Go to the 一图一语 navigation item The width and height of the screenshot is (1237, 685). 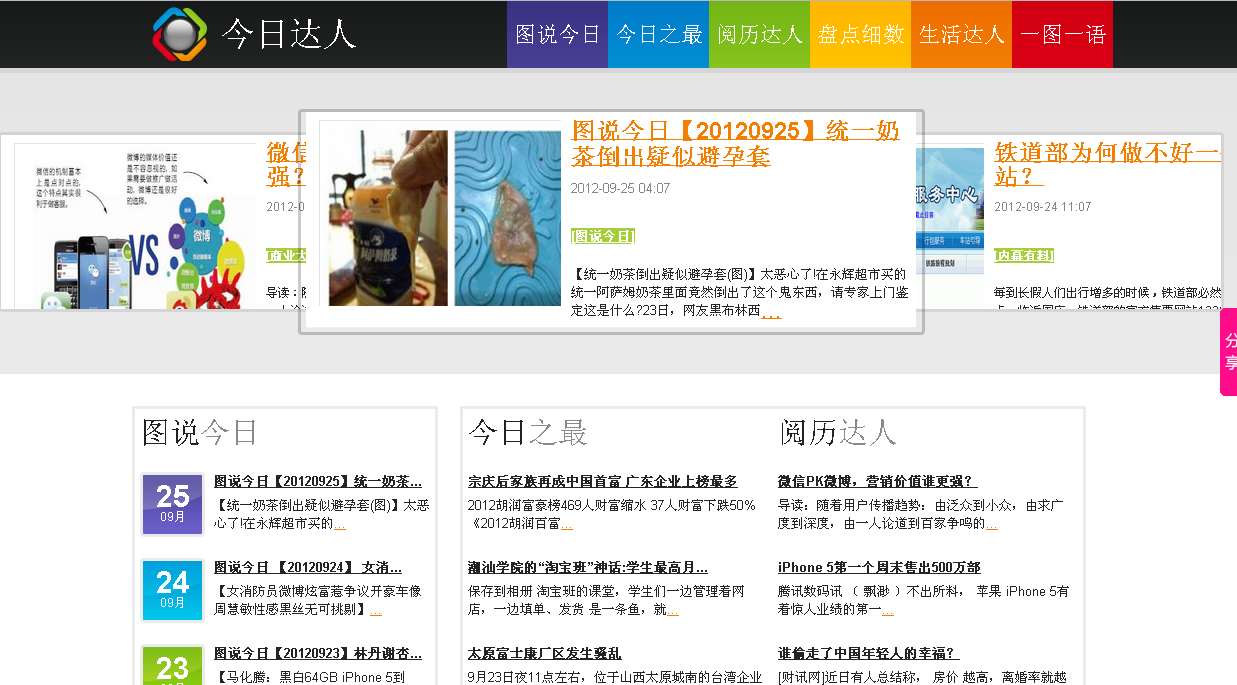(1063, 34)
